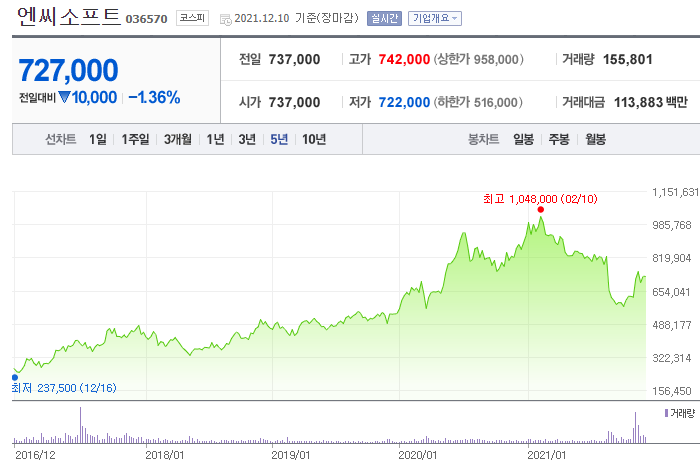Click the 최저 237,500 (12/16) label
This screenshot has width=700, height=474.
64,388
